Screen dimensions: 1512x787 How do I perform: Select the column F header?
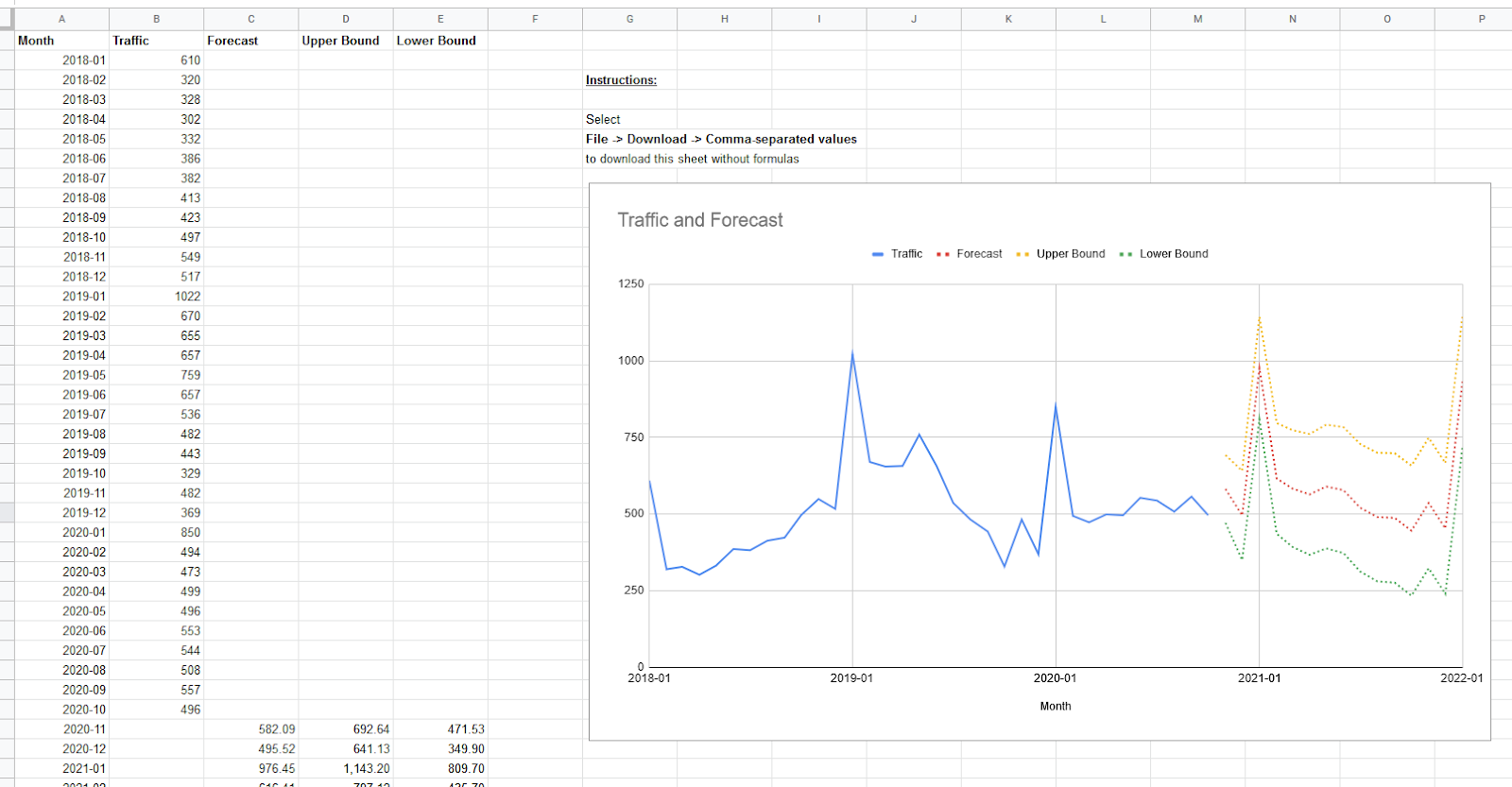[535, 19]
